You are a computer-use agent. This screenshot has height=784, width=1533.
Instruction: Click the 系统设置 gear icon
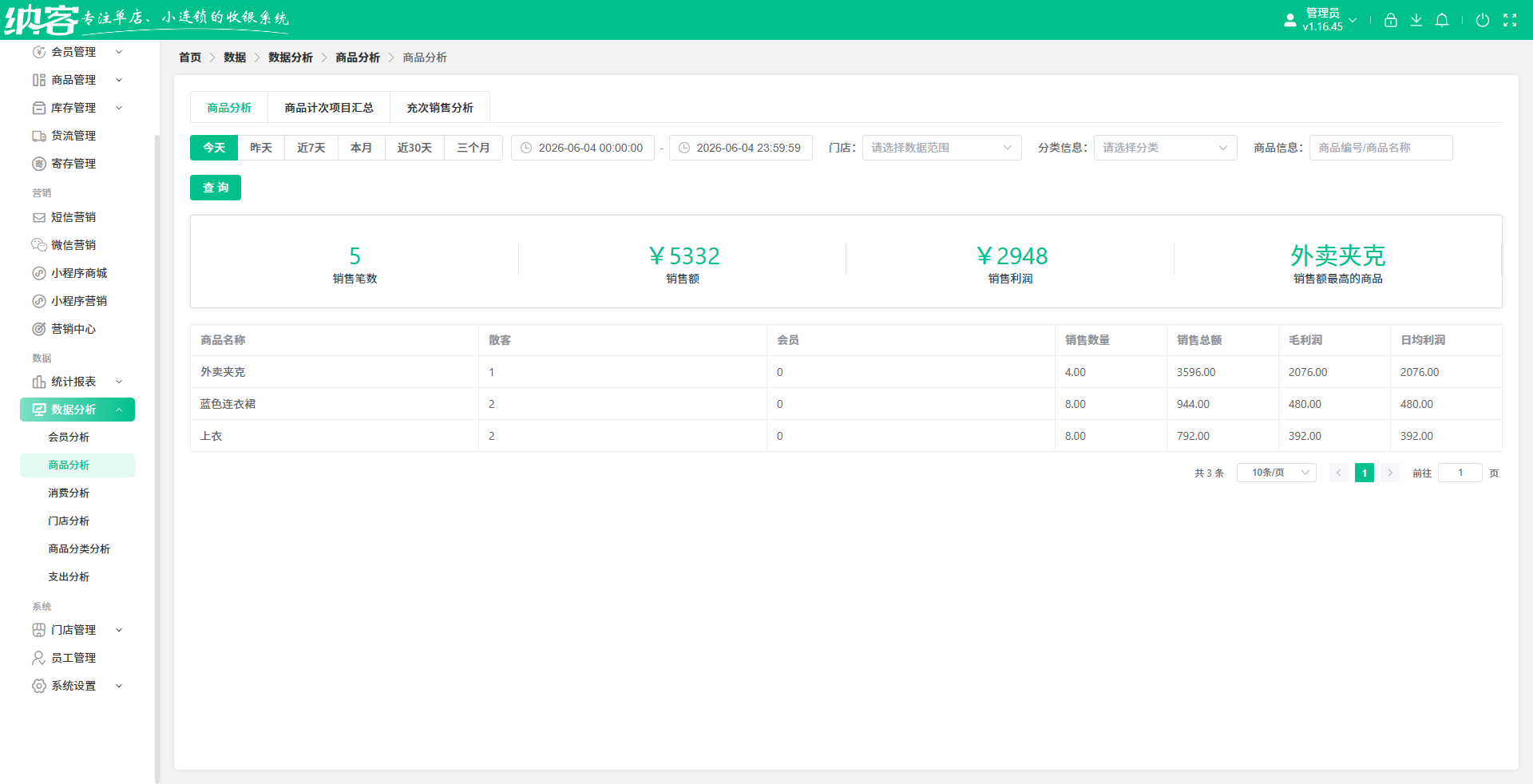(x=38, y=686)
